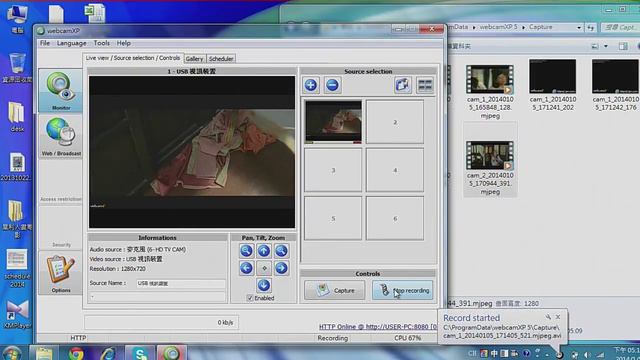640x360 pixels.
Task: Select cam_1_20140105_165848_128.mjpeg in Explorer
Action: point(490,91)
